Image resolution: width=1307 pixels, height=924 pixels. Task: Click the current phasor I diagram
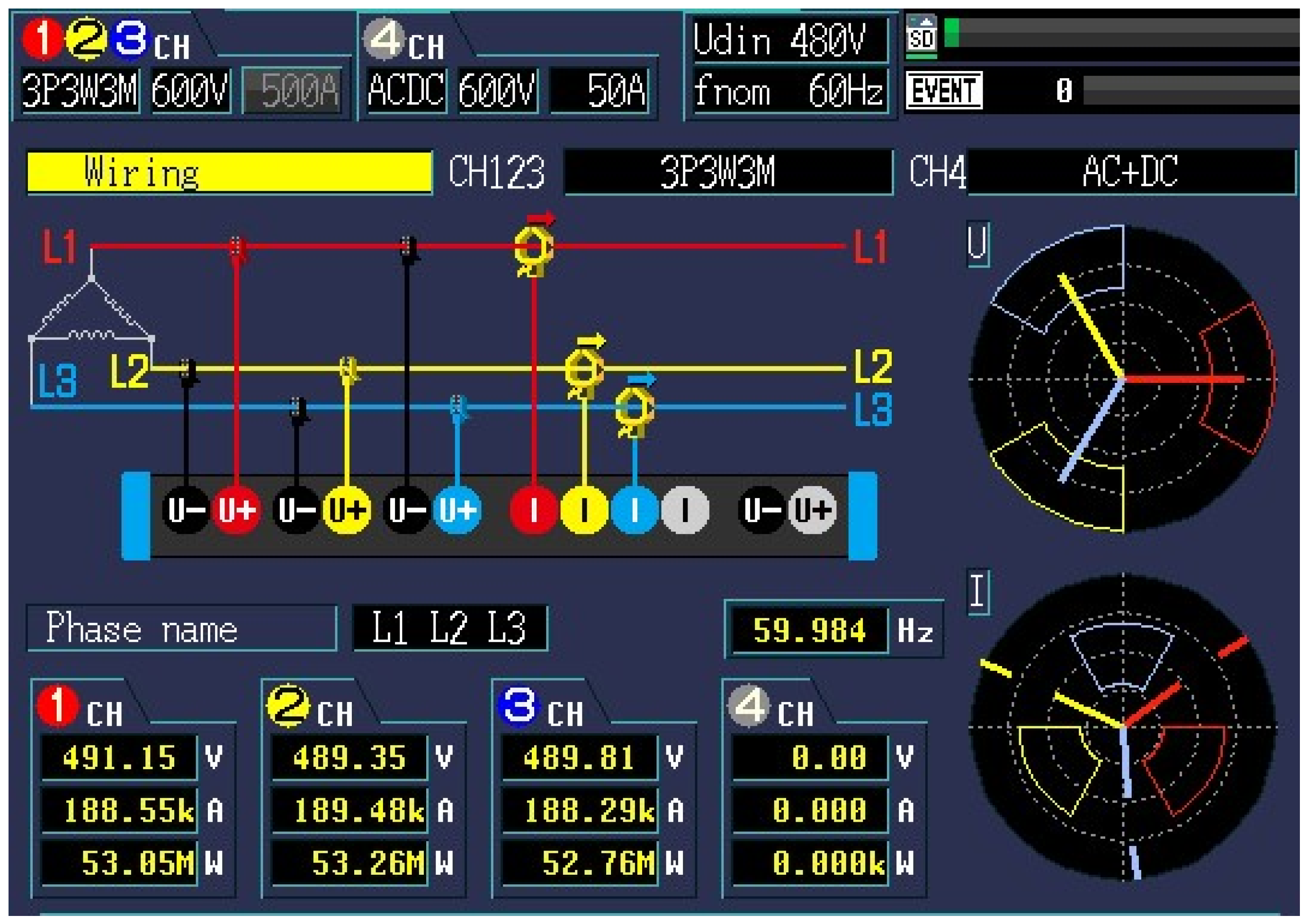click(x=1123, y=727)
